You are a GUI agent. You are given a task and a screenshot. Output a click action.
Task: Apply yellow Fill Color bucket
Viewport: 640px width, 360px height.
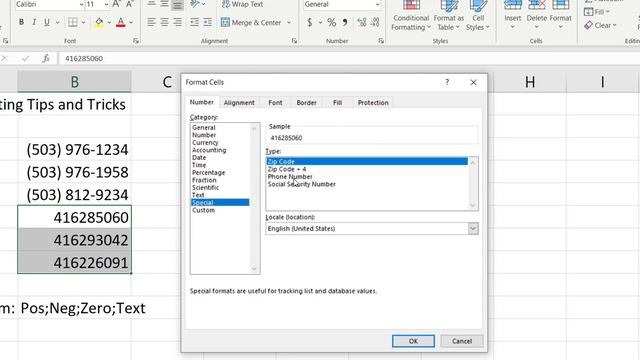coord(99,22)
